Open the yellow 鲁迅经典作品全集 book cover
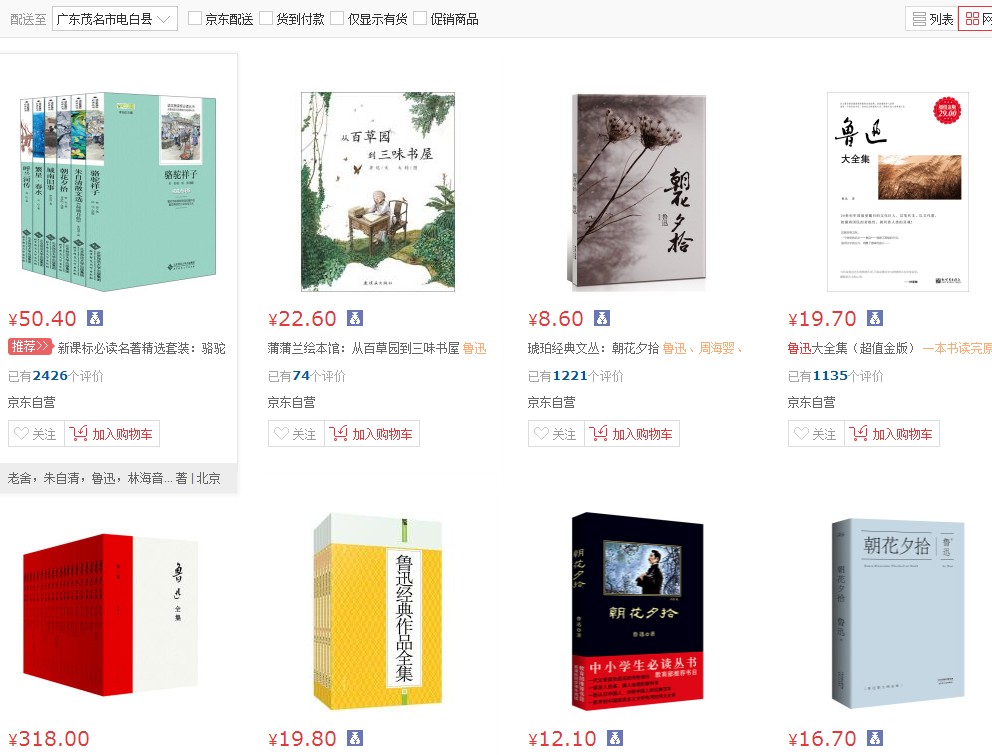Viewport: 992px width, 755px height. point(378,612)
